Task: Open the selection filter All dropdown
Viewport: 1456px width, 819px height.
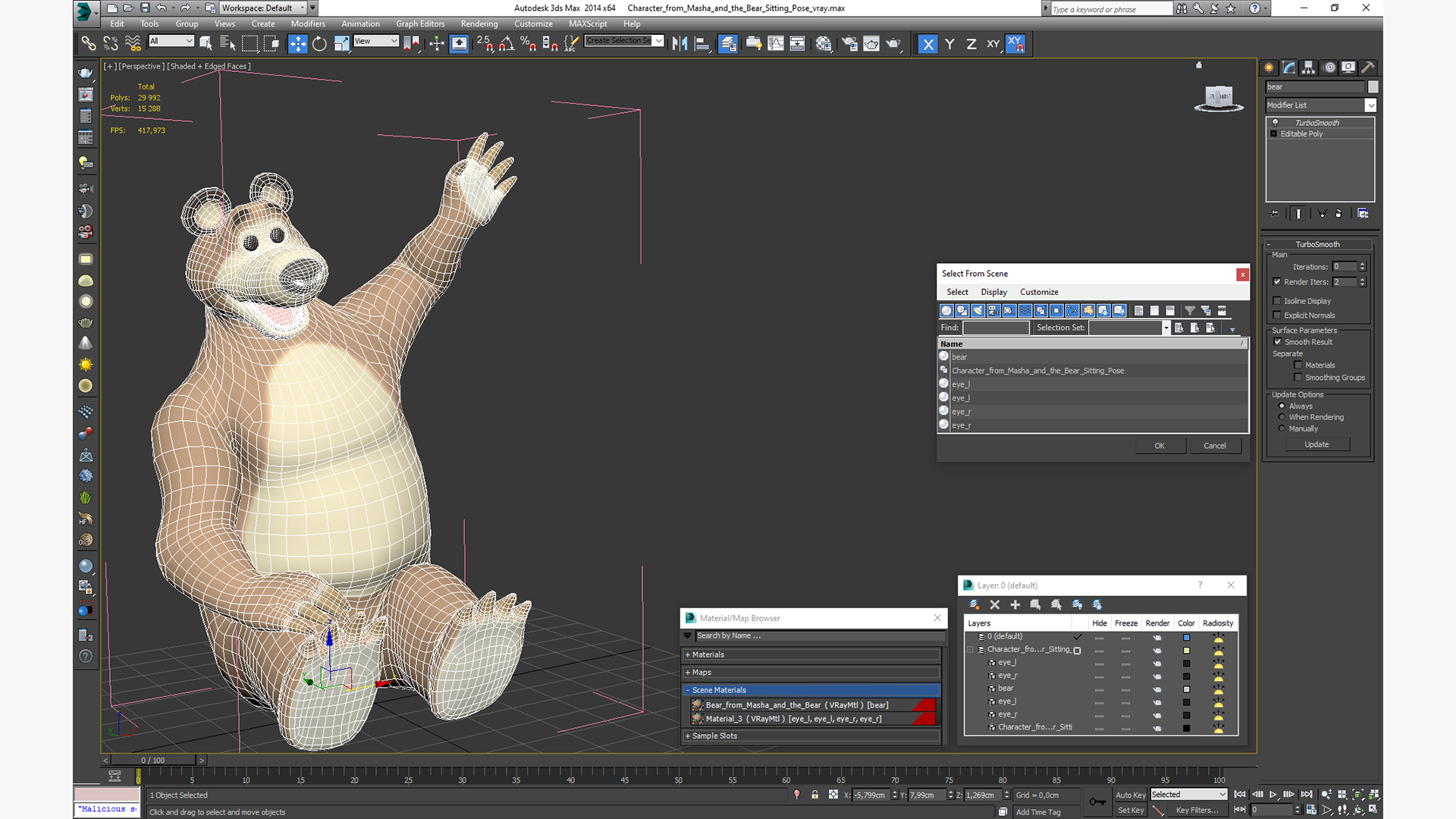Action: tap(171, 41)
